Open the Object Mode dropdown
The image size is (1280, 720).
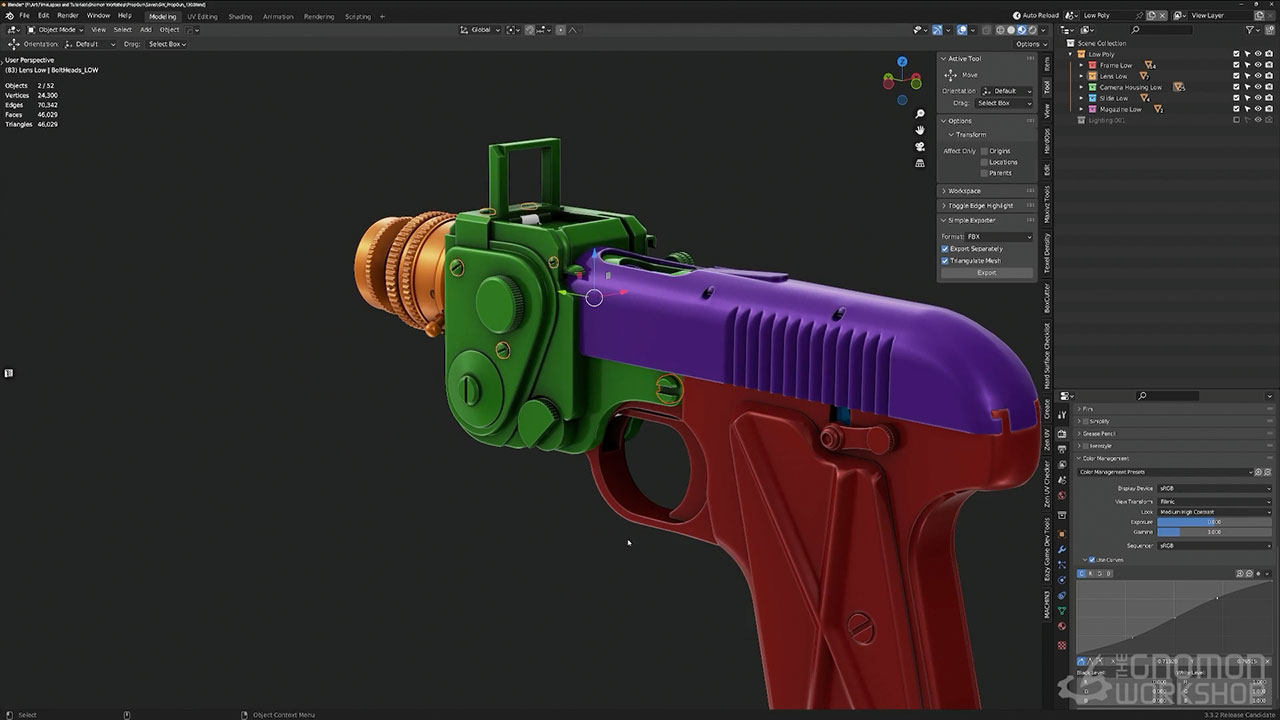coord(58,30)
